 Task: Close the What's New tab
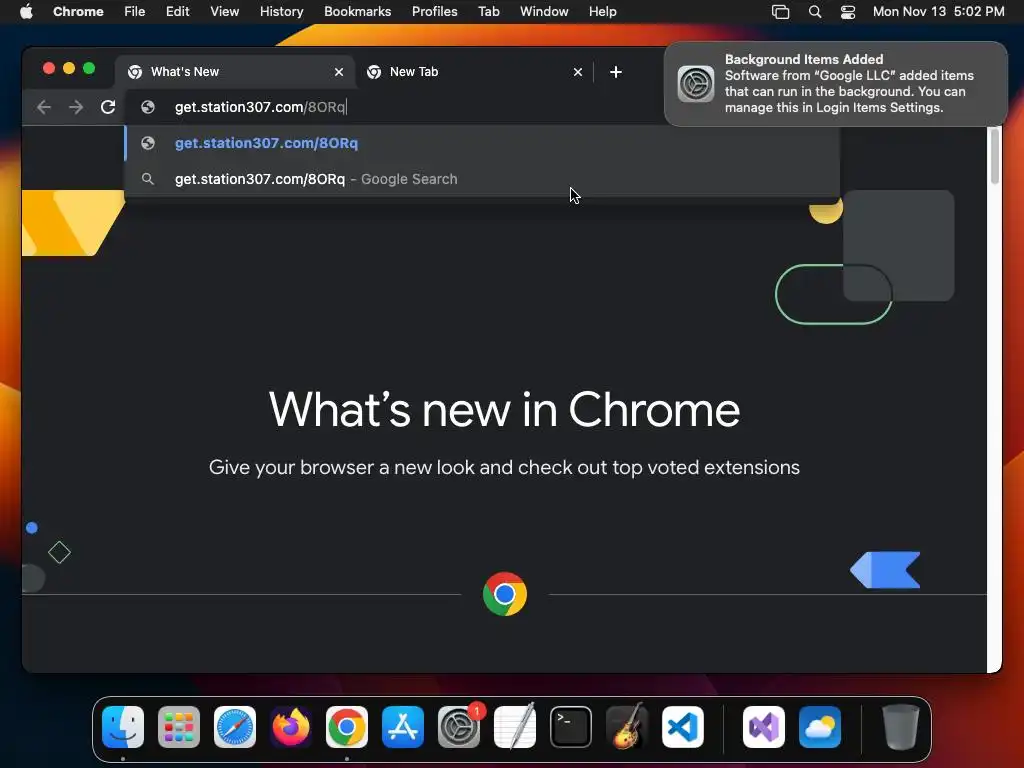coord(339,72)
